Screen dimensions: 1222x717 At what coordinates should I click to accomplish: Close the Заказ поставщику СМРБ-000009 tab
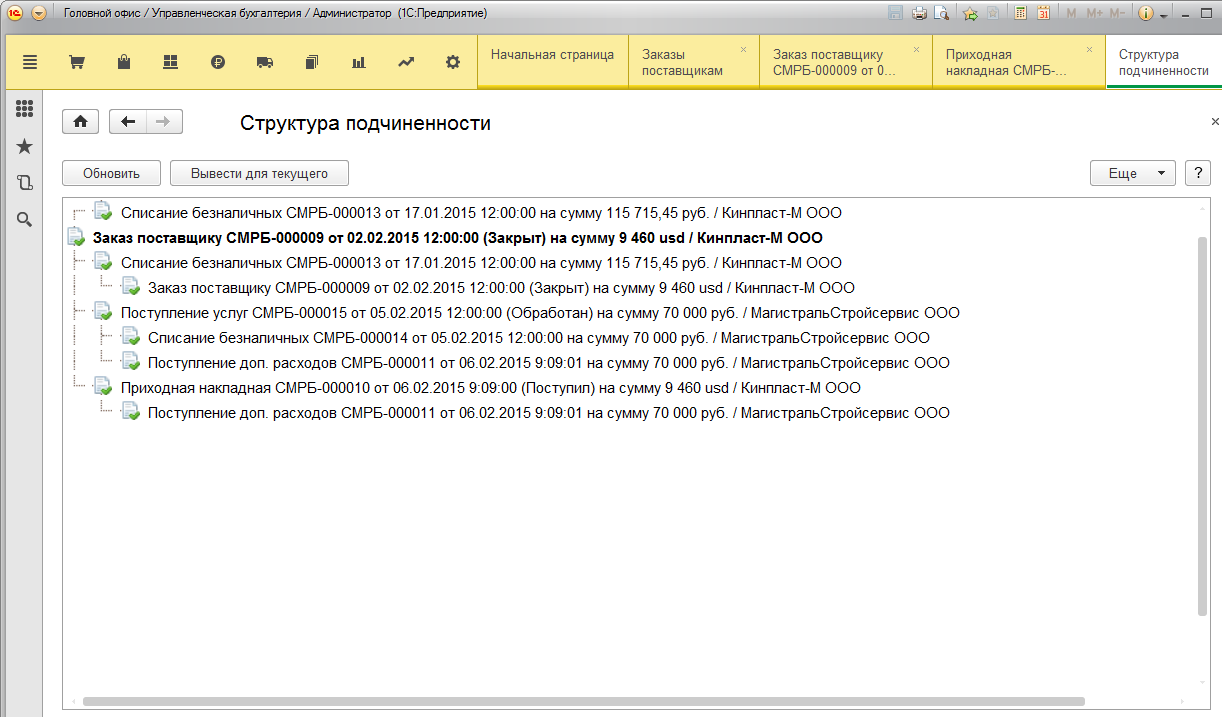pos(916,49)
